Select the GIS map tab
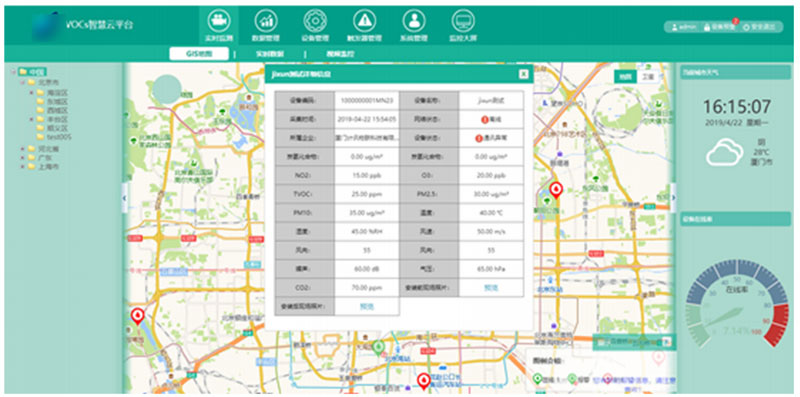Image resolution: width=800 pixels, height=397 pixels. pos(199,54)
